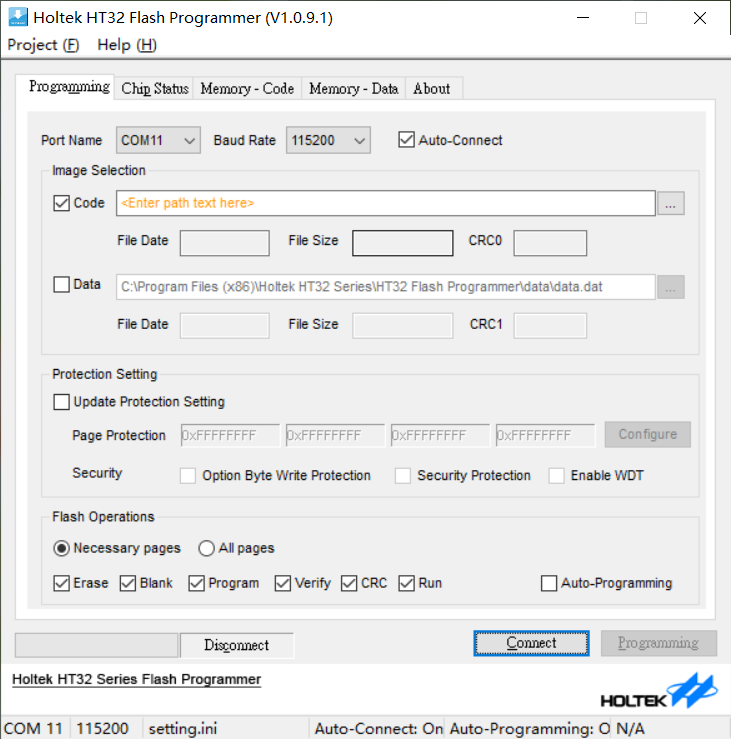Click the browse button for Code path

pos(670,203)
